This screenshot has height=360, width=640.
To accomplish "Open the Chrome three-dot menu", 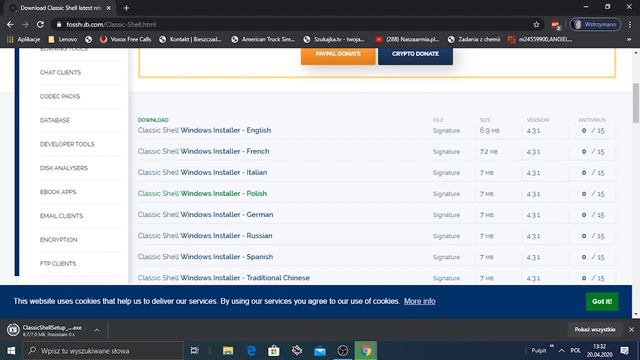I will tap(630, 24).
